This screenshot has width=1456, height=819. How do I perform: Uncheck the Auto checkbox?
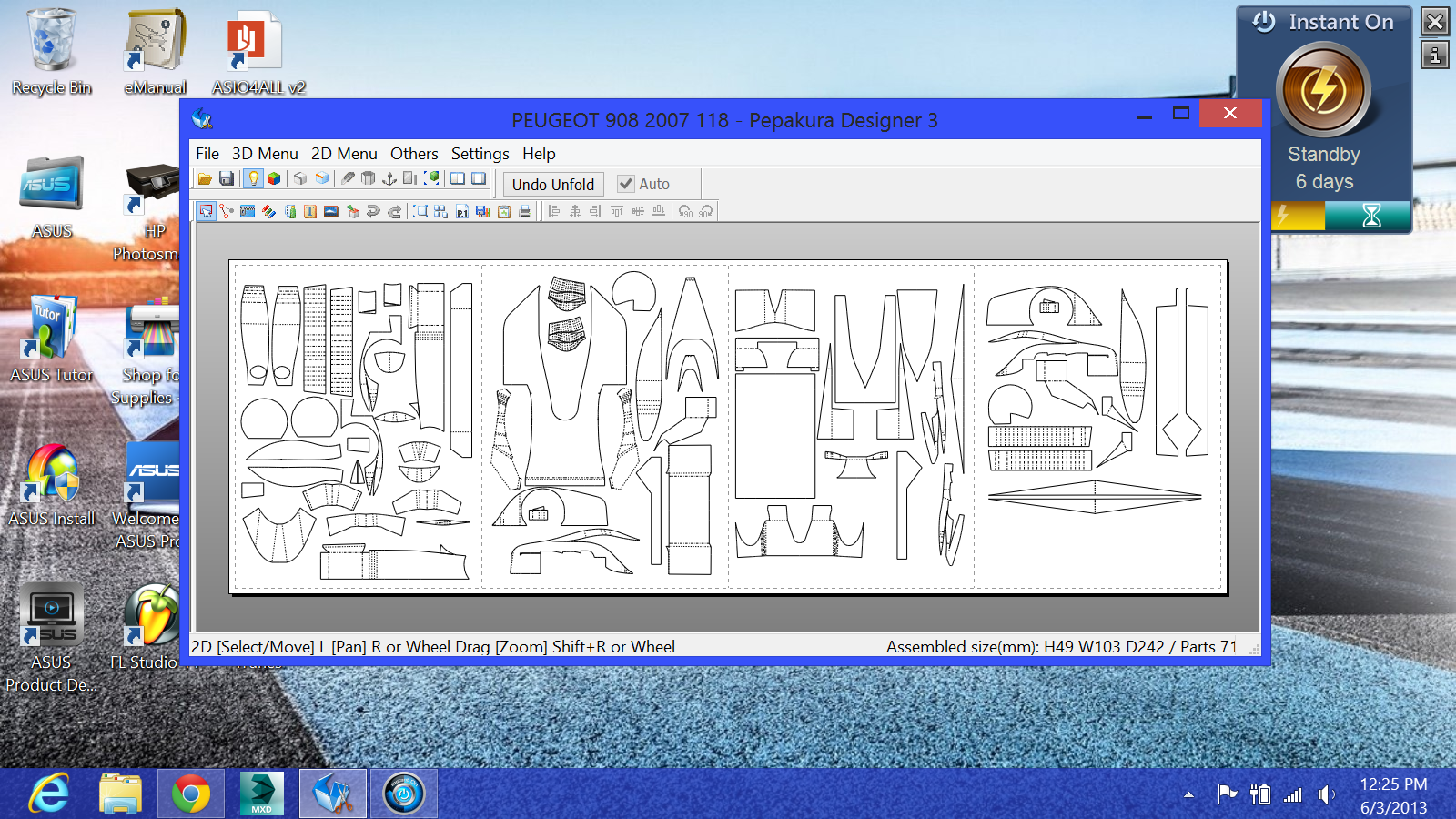626,184
